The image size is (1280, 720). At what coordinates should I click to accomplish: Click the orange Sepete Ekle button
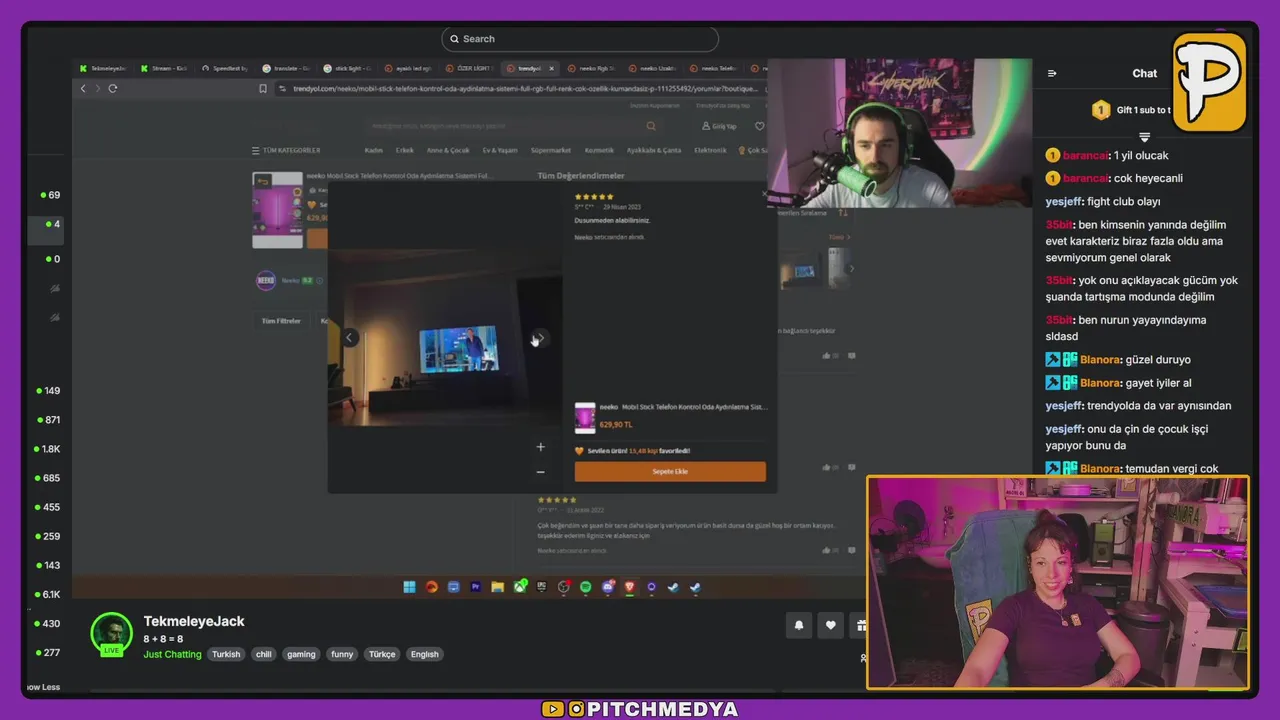670,471
